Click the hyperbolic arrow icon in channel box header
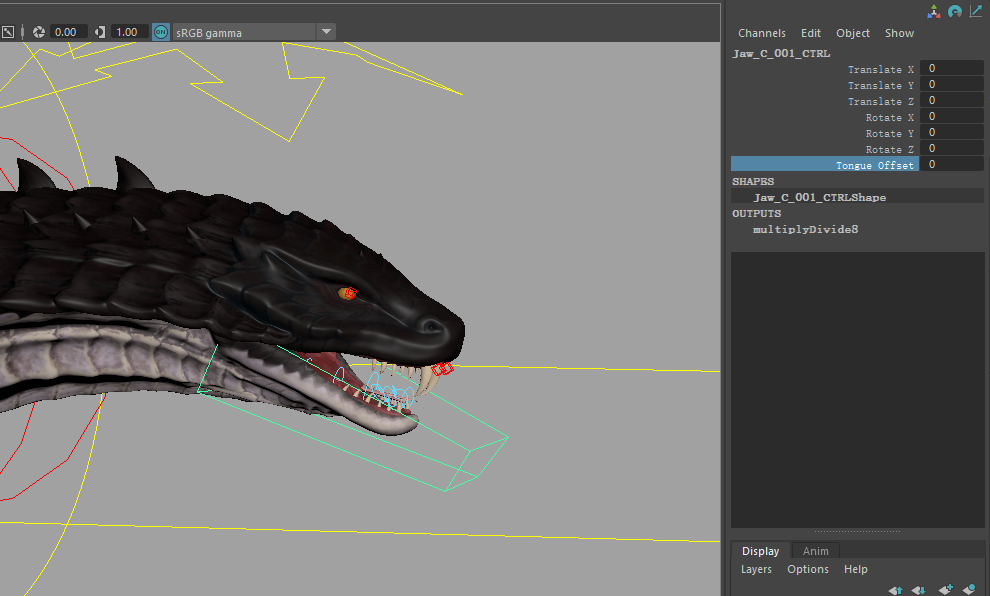 click(x=976, y=11)
